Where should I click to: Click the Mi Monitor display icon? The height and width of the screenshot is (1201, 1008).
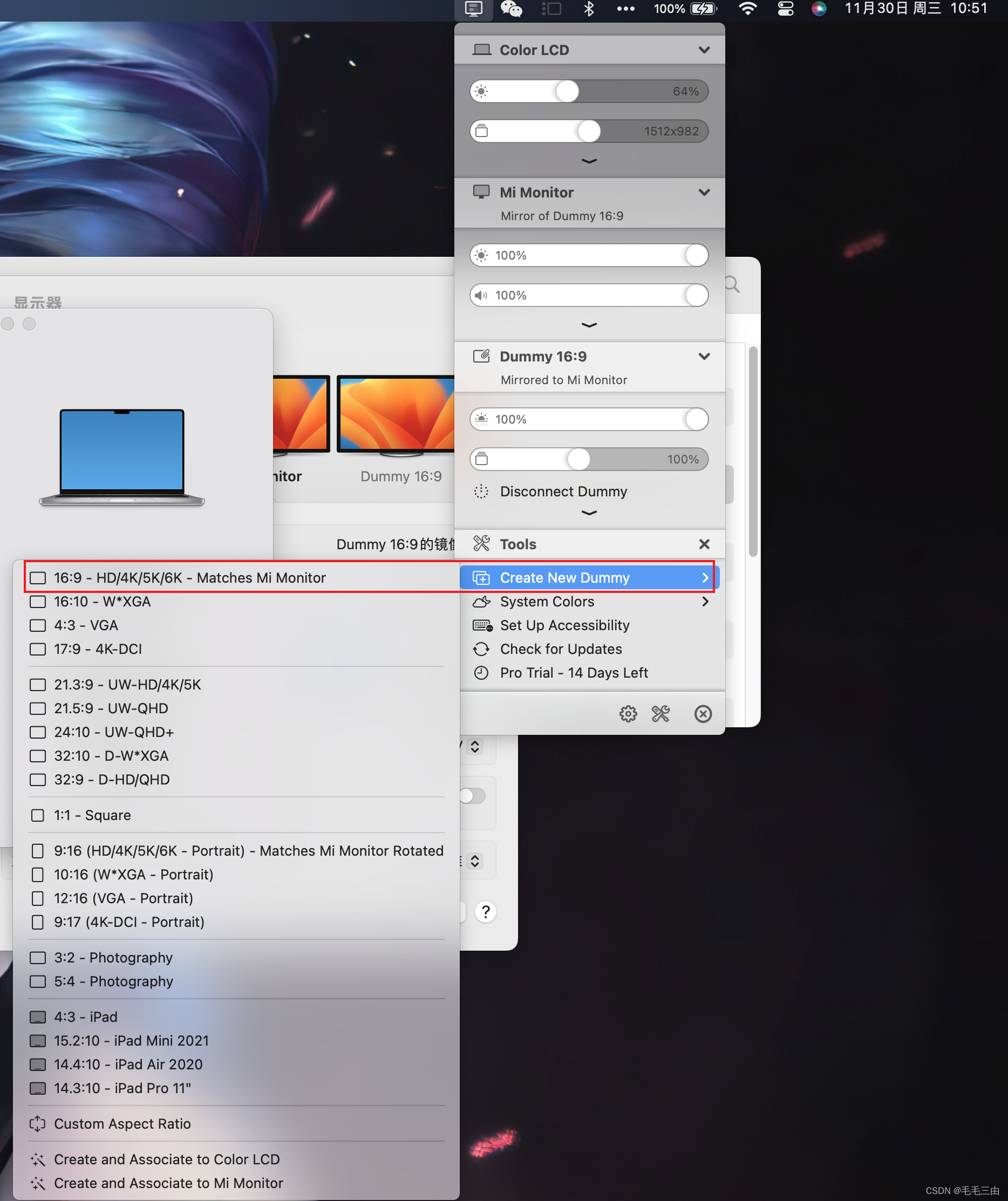click(x=482, y=192)
